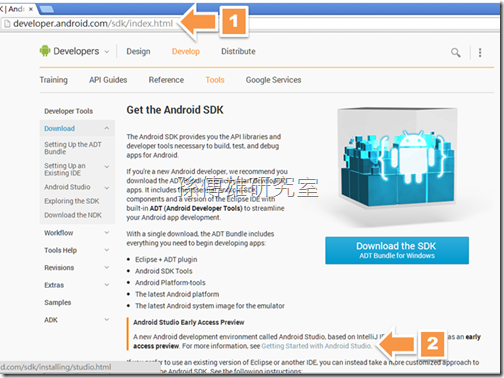The height and width of the screenshot is (378, 504).
Task: Switch to the API Guides tab
Action: coord(108,80)
